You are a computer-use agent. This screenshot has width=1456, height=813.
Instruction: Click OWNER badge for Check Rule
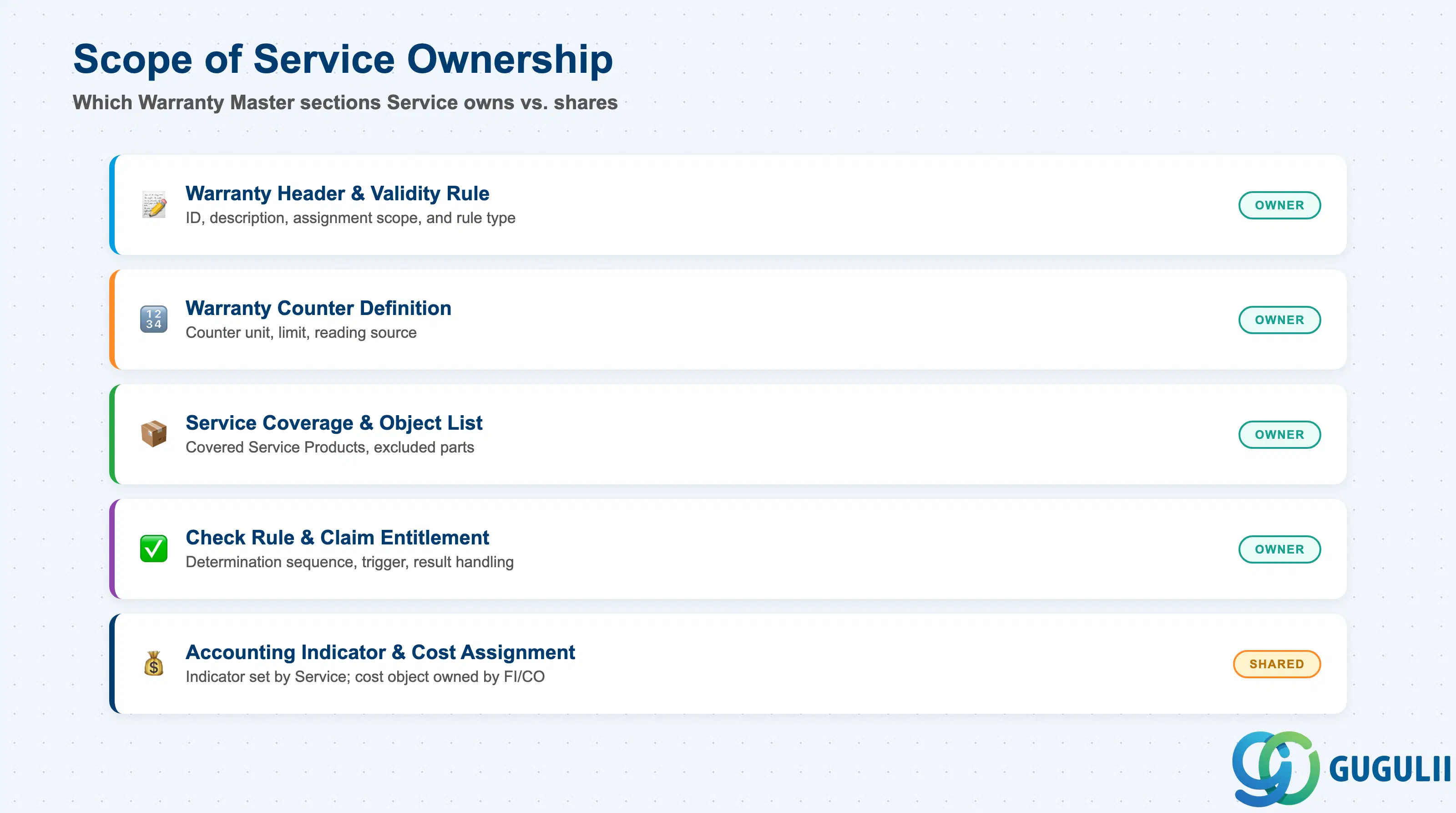click(x=1279, y=549)
